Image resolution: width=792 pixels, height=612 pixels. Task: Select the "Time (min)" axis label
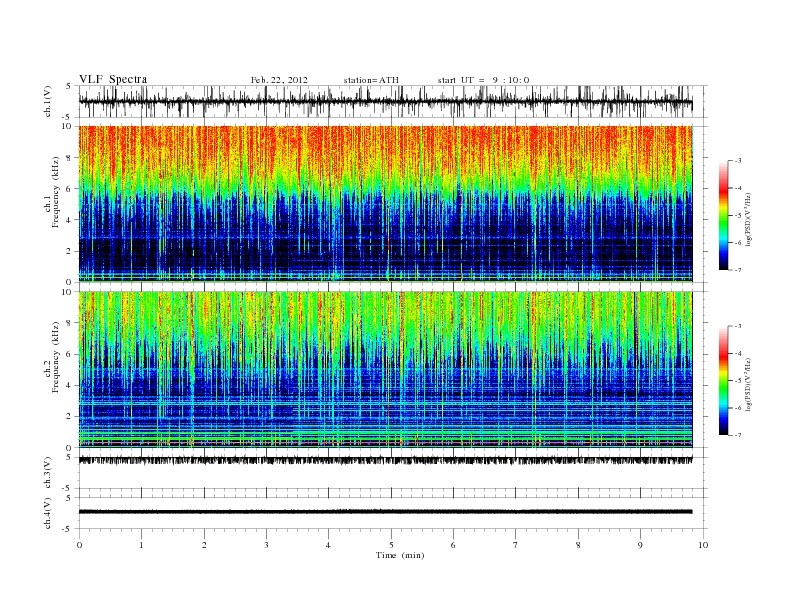[400, 555]
